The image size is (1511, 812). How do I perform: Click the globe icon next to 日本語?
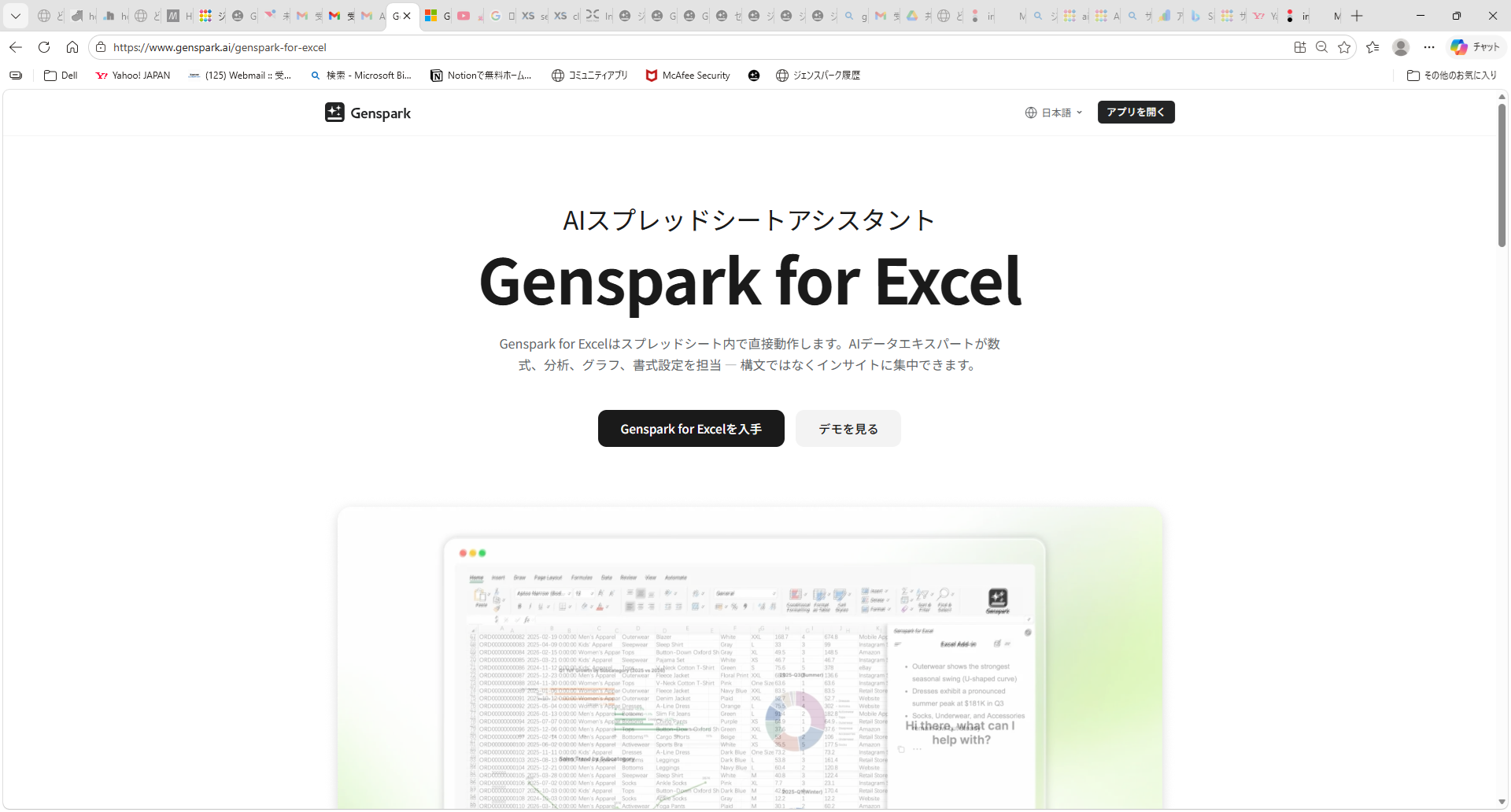tap(1032, 113)
